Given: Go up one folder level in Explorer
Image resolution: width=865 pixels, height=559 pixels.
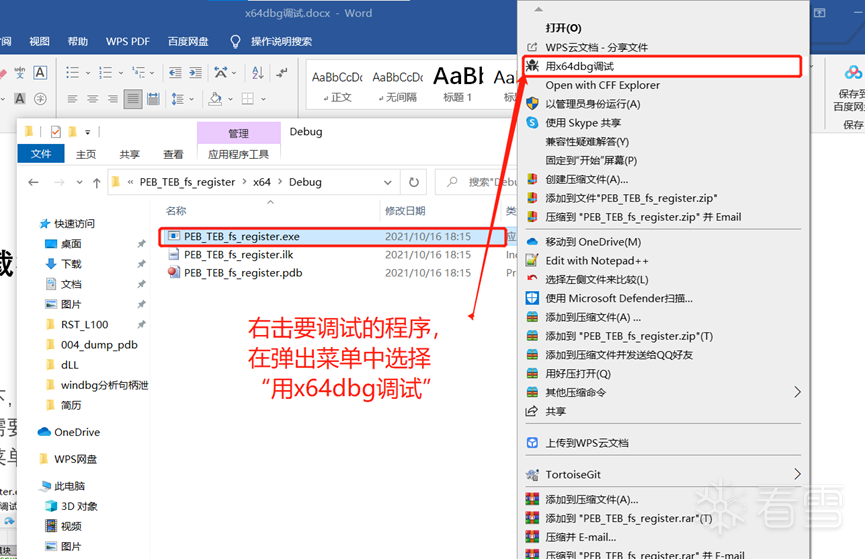Looking at the screenshot, I should [x=97, y=183].
